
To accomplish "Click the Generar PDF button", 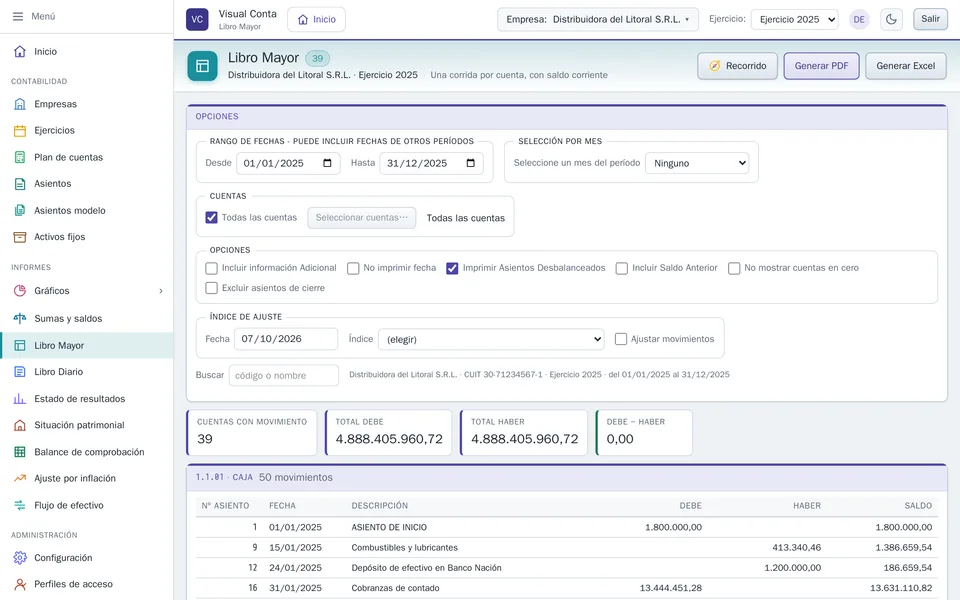I will [x=821, y=66].
